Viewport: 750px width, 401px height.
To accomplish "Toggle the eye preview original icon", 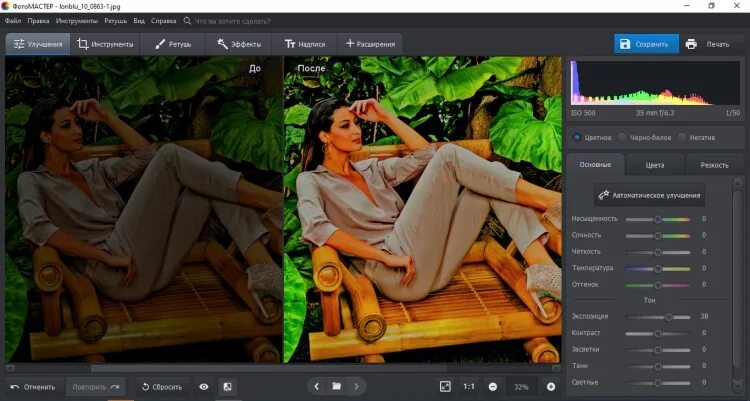I will 204,387.
